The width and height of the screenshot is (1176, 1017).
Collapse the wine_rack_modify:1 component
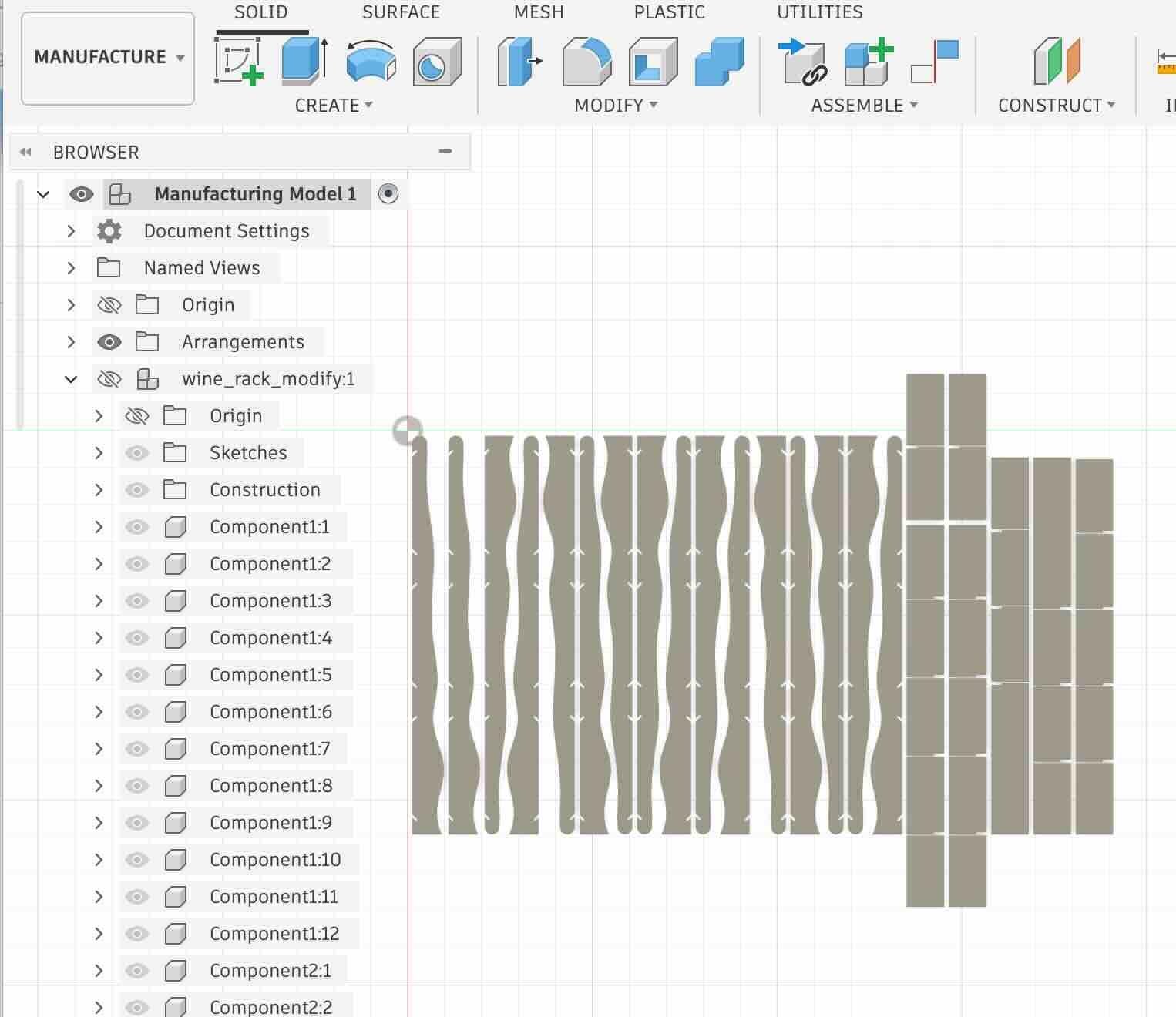[x=71, y=378]
